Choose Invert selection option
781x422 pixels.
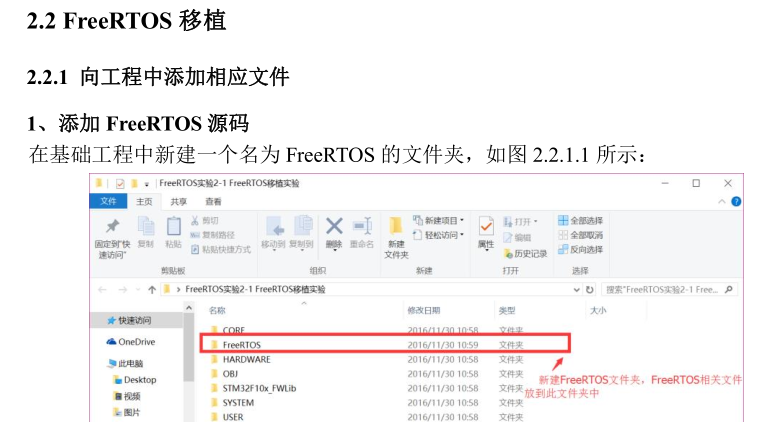click(x=581, y=249)
